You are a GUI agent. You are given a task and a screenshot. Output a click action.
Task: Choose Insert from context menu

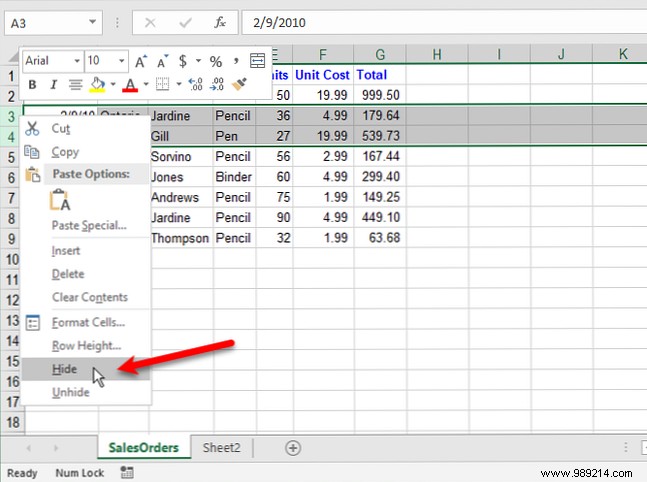coord(86,251)
